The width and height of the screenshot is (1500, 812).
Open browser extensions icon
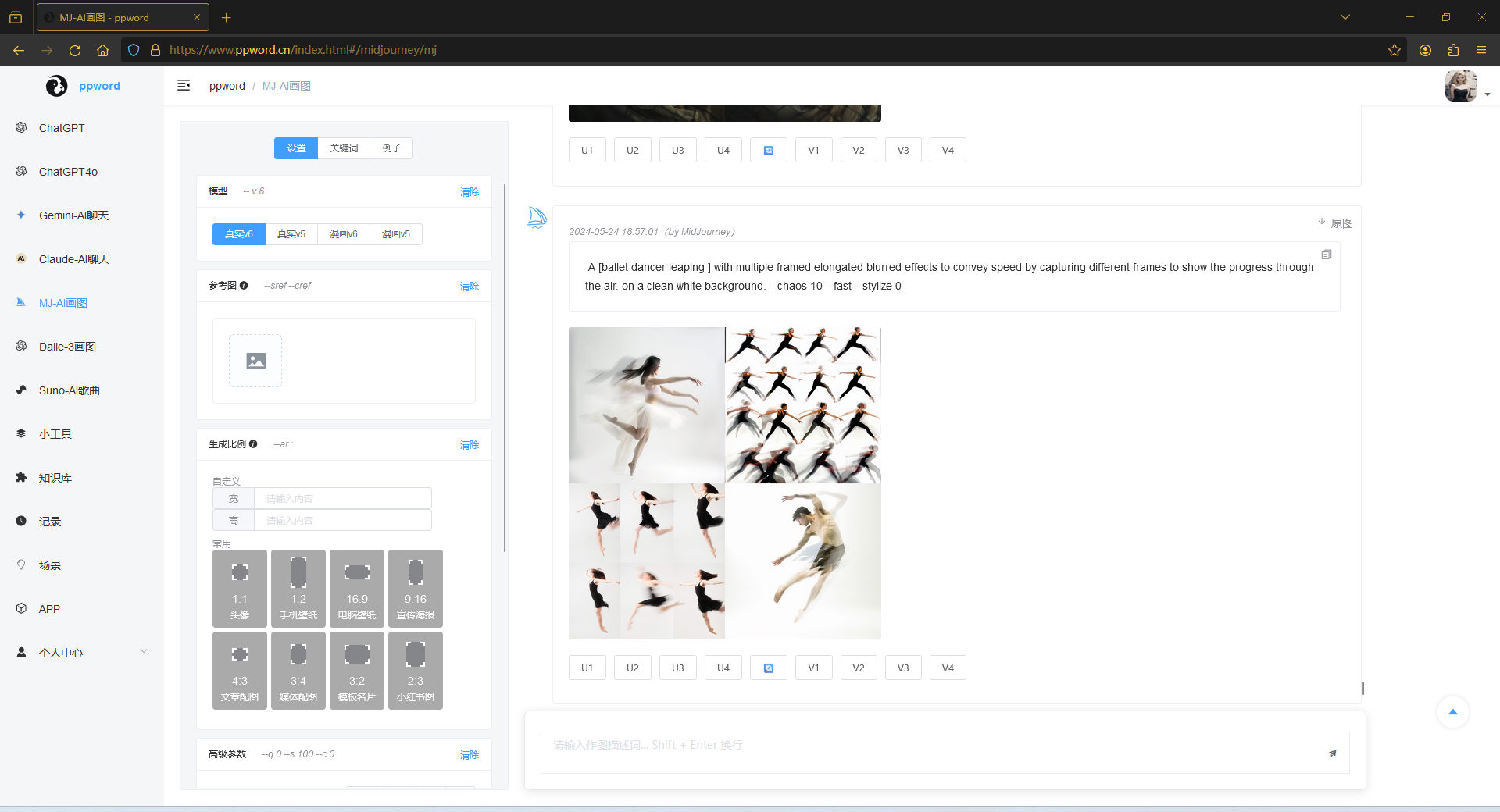tap(1453, 50)
